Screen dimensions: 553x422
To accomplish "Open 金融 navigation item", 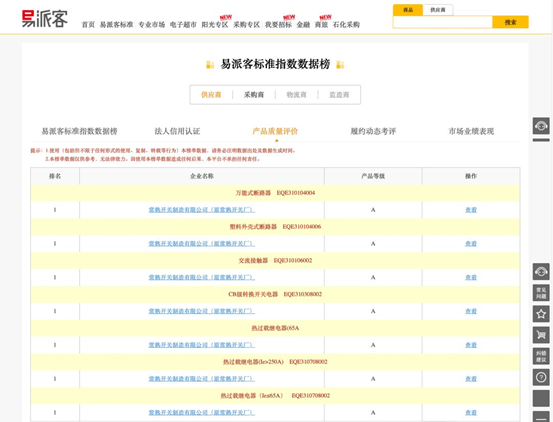I will [303, 25].
